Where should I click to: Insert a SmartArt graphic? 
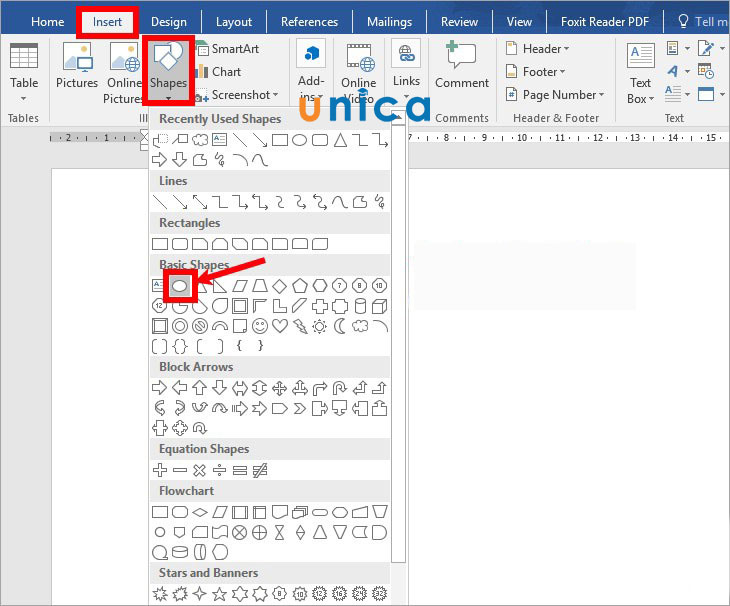(x=228, y=48)
